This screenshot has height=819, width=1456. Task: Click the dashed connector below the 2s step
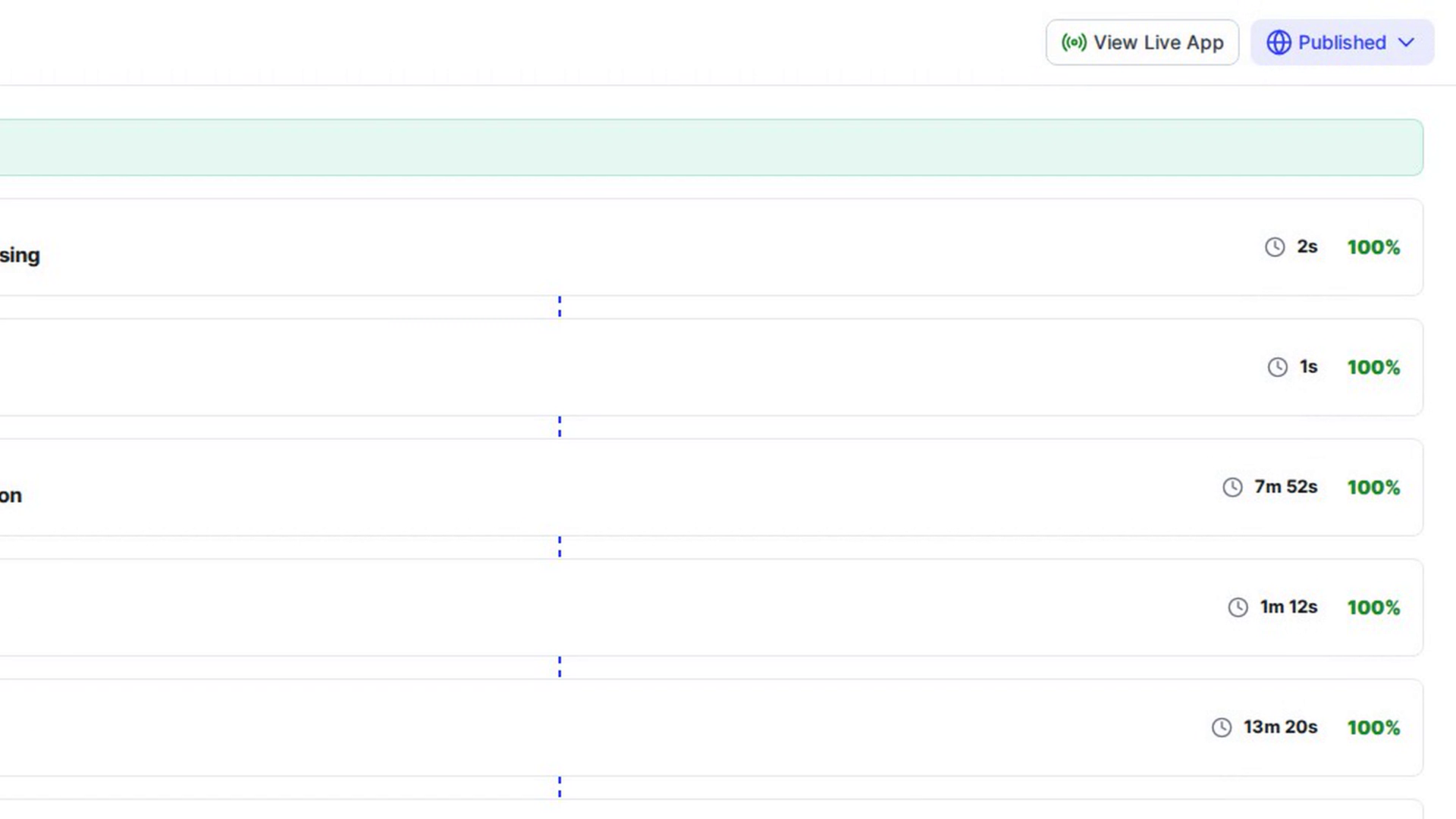(560, 307)
